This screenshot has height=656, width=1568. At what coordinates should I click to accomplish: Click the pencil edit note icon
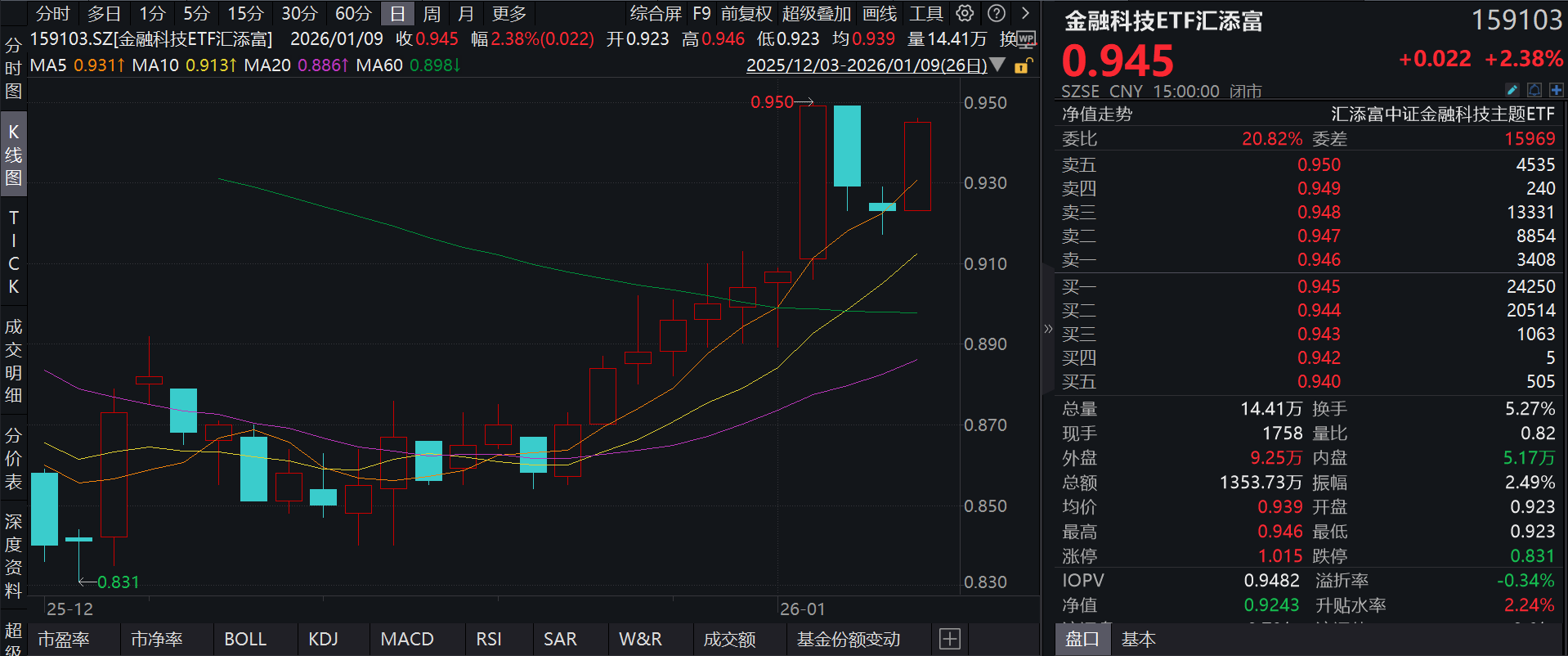pos(1512,90)
